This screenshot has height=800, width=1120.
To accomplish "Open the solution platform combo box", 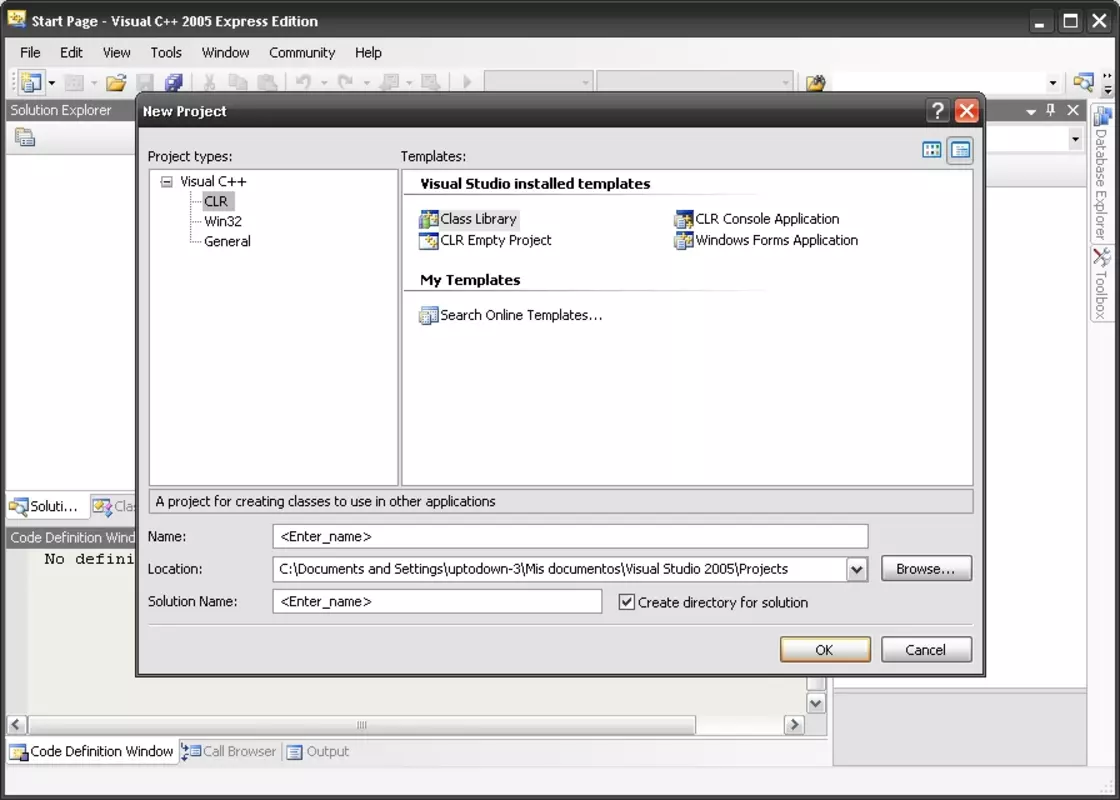I will 695,83.
